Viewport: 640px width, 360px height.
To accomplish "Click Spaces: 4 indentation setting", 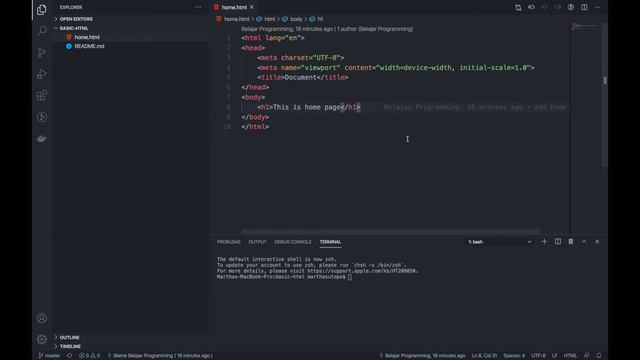I will click(x=514, y=356).
